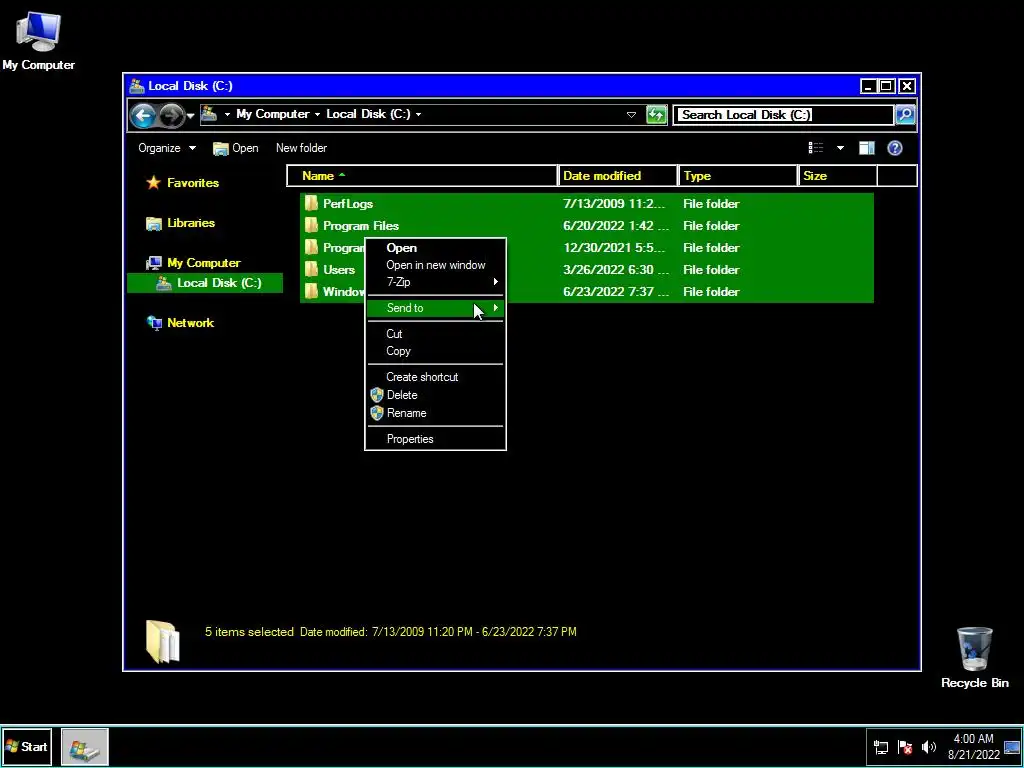Open the Start menu
The height and width of the screenshot is (768, 1024).
(x=27, y=746)
